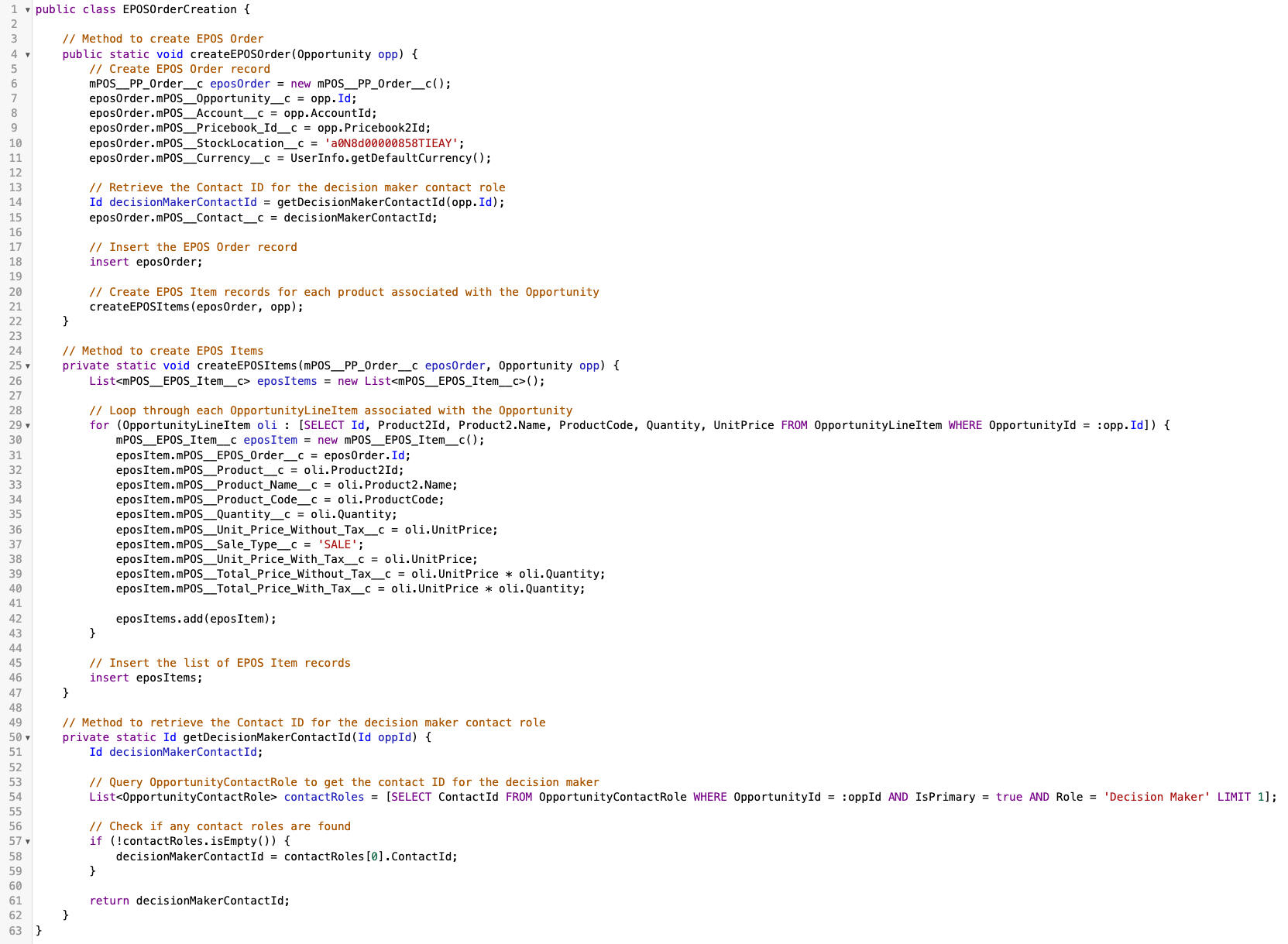This screenshot has width=1288, height=944.
Task: Place cursor on the insert eposOrder statement
Action: tap(146, 262)
